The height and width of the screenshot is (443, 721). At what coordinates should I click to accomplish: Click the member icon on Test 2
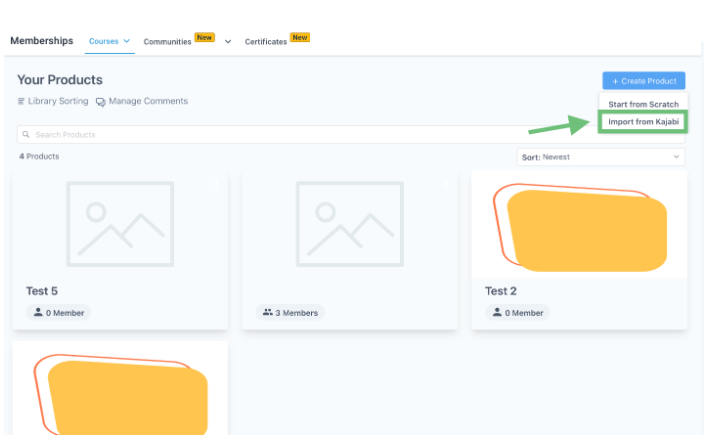497,313
